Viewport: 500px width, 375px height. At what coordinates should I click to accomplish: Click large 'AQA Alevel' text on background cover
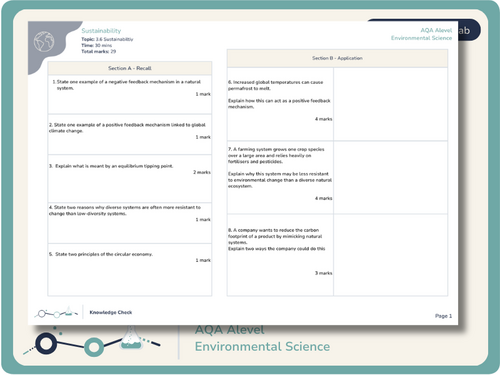coord(230,330)
